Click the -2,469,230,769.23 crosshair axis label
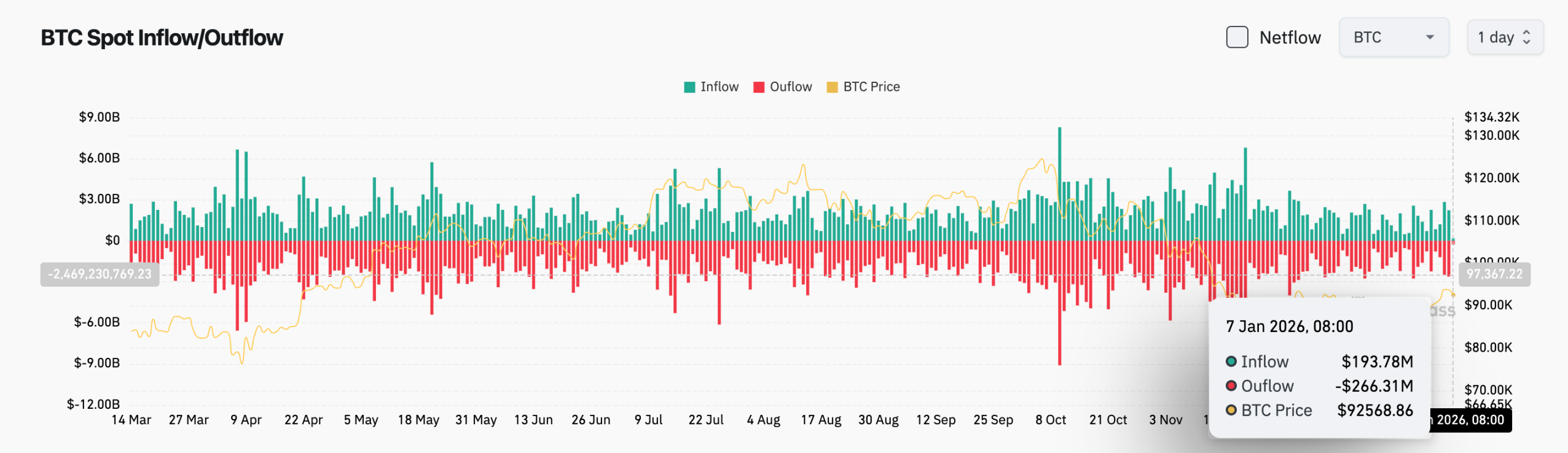1568x453 pixels. point(100,274)
